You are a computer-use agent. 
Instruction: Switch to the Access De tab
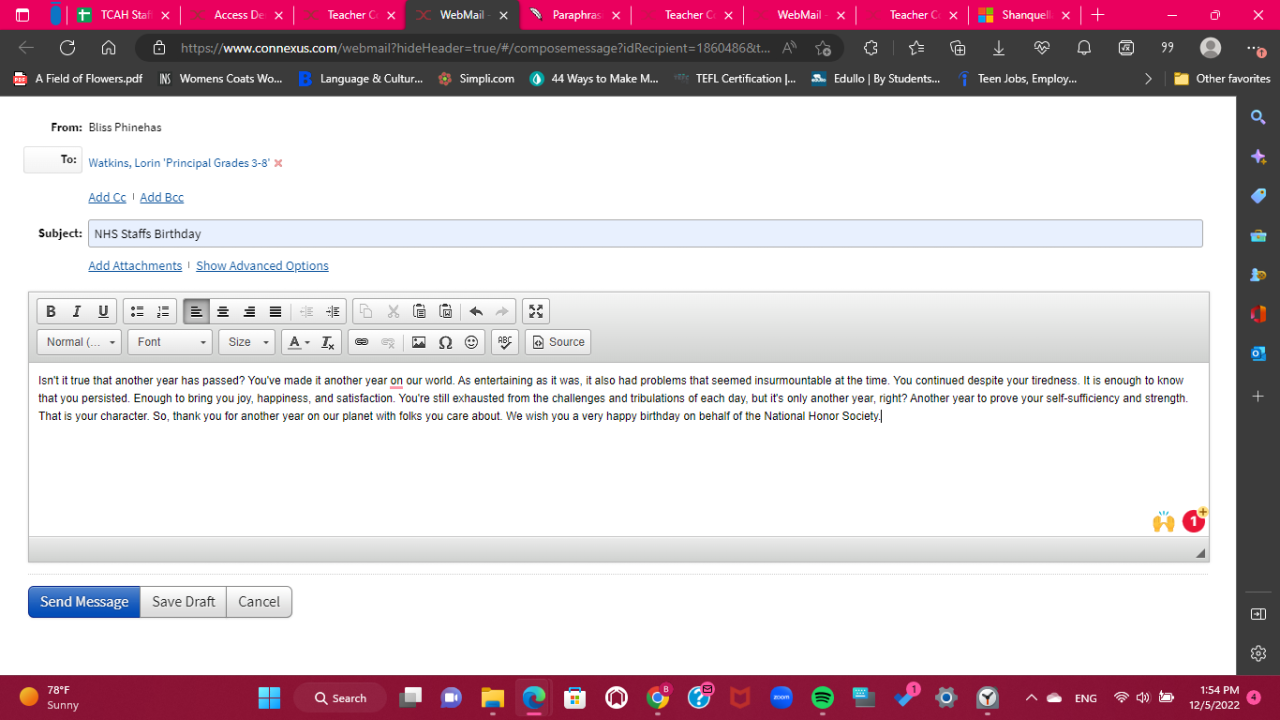(238, 15)
